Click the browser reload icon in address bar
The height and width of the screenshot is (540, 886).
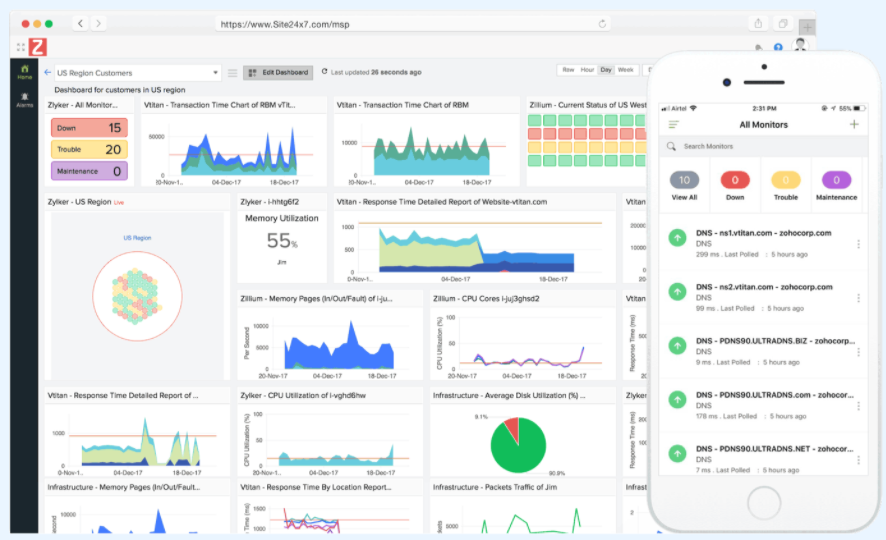[x=602, y=23]
